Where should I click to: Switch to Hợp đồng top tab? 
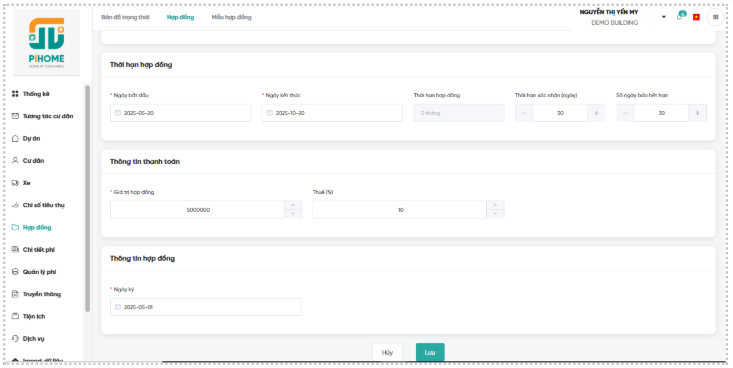click(180, 17)
